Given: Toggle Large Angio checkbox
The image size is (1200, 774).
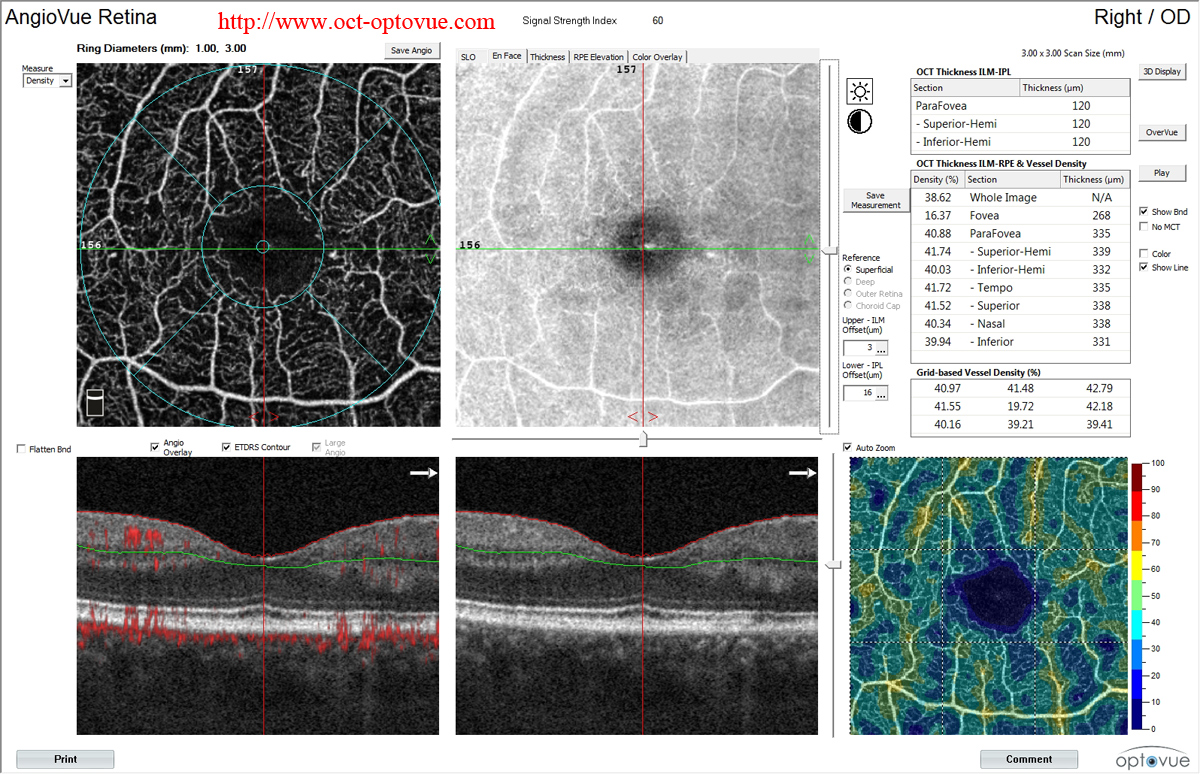Looking at the screenshot, I should coord(317,447).
